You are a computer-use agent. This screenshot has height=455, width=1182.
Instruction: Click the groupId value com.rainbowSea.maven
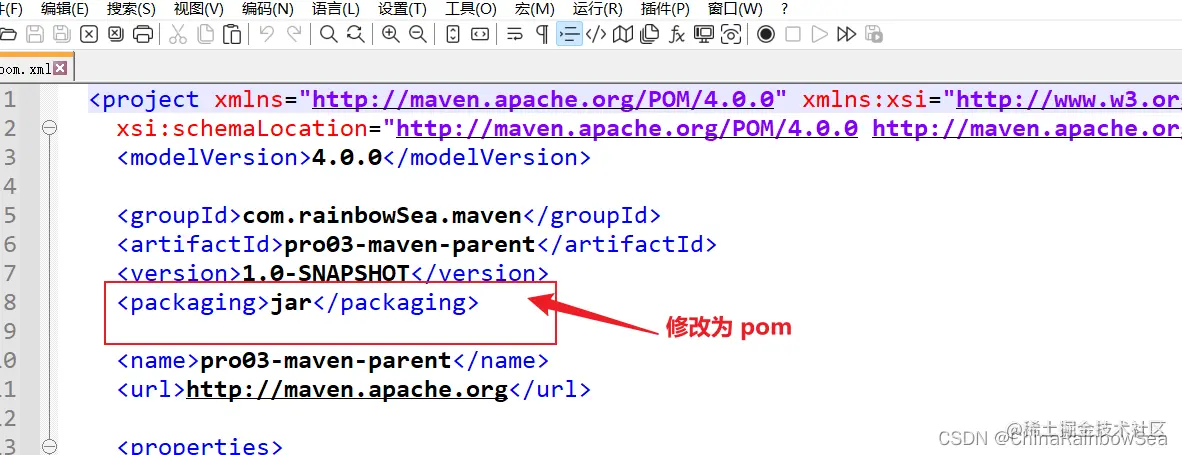(x=382, y=215)
